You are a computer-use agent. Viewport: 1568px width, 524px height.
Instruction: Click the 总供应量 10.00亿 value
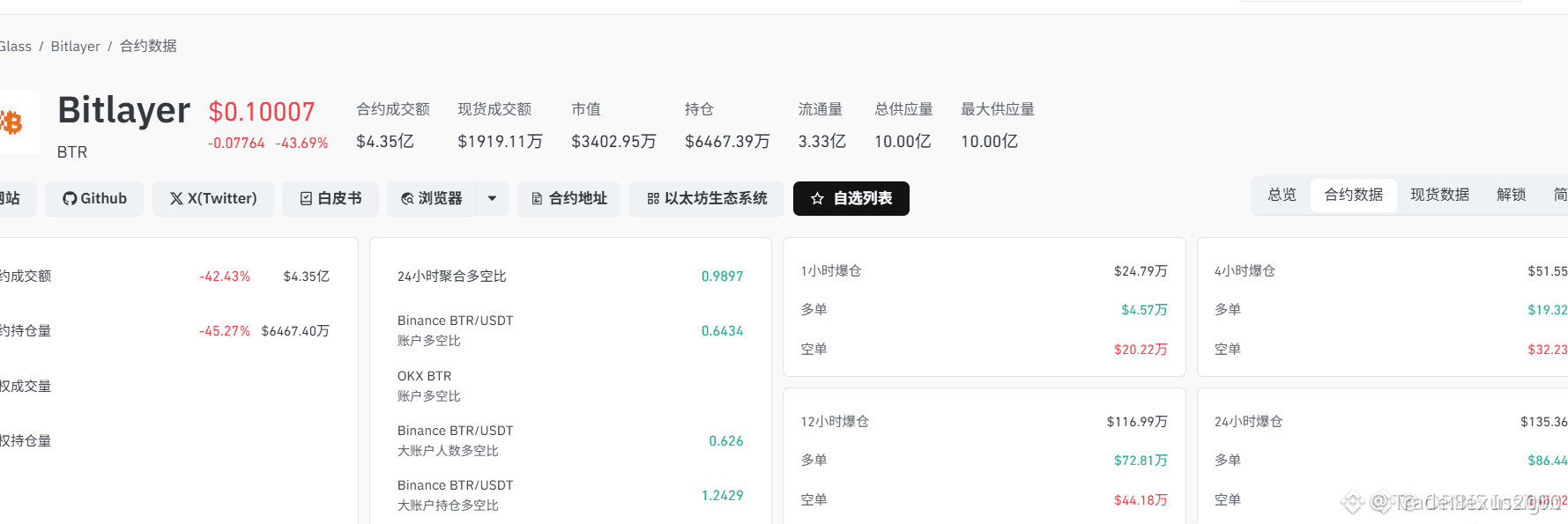pyautogui.click(x=903, y=141)
